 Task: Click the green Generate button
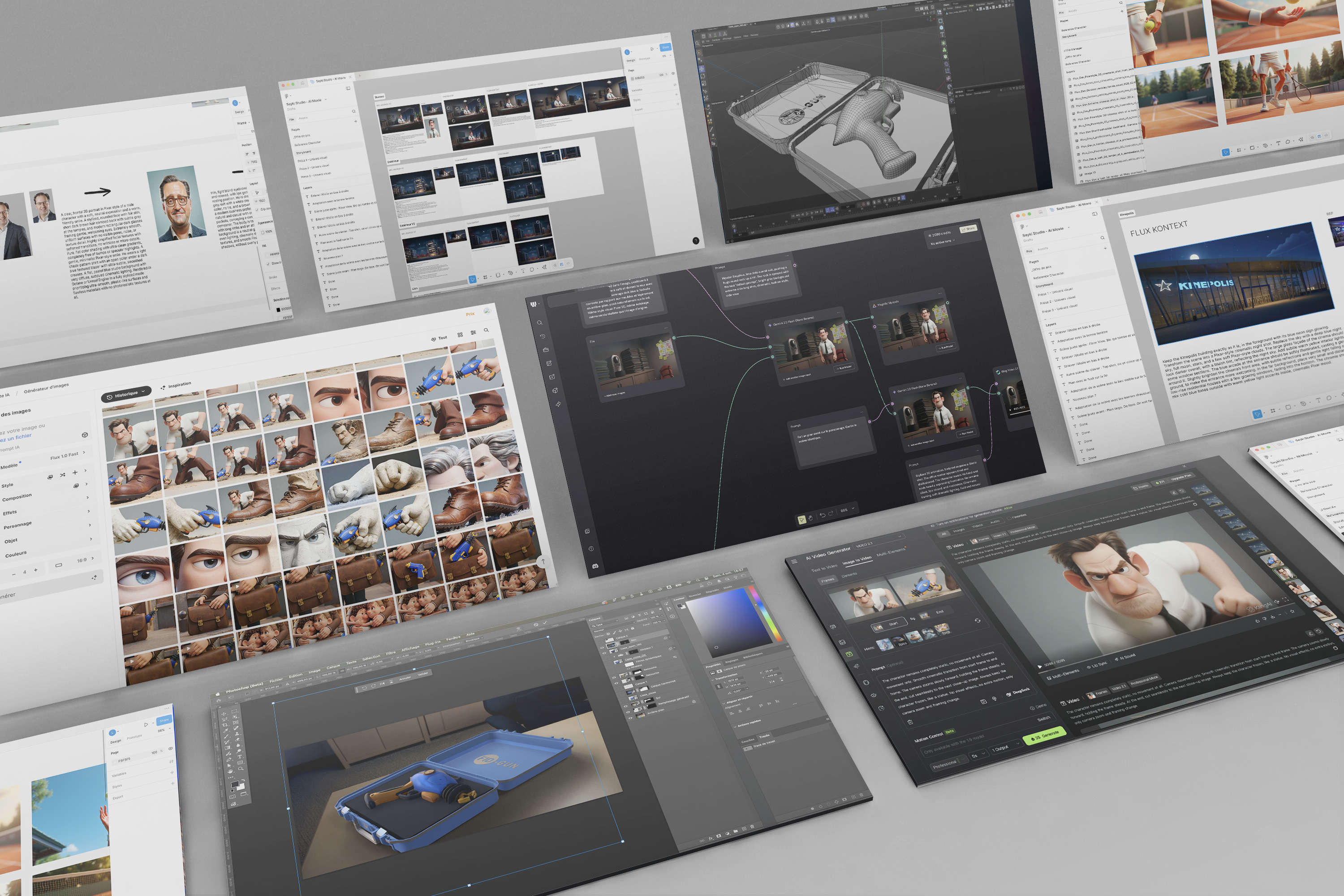(x=1045, y=736)
